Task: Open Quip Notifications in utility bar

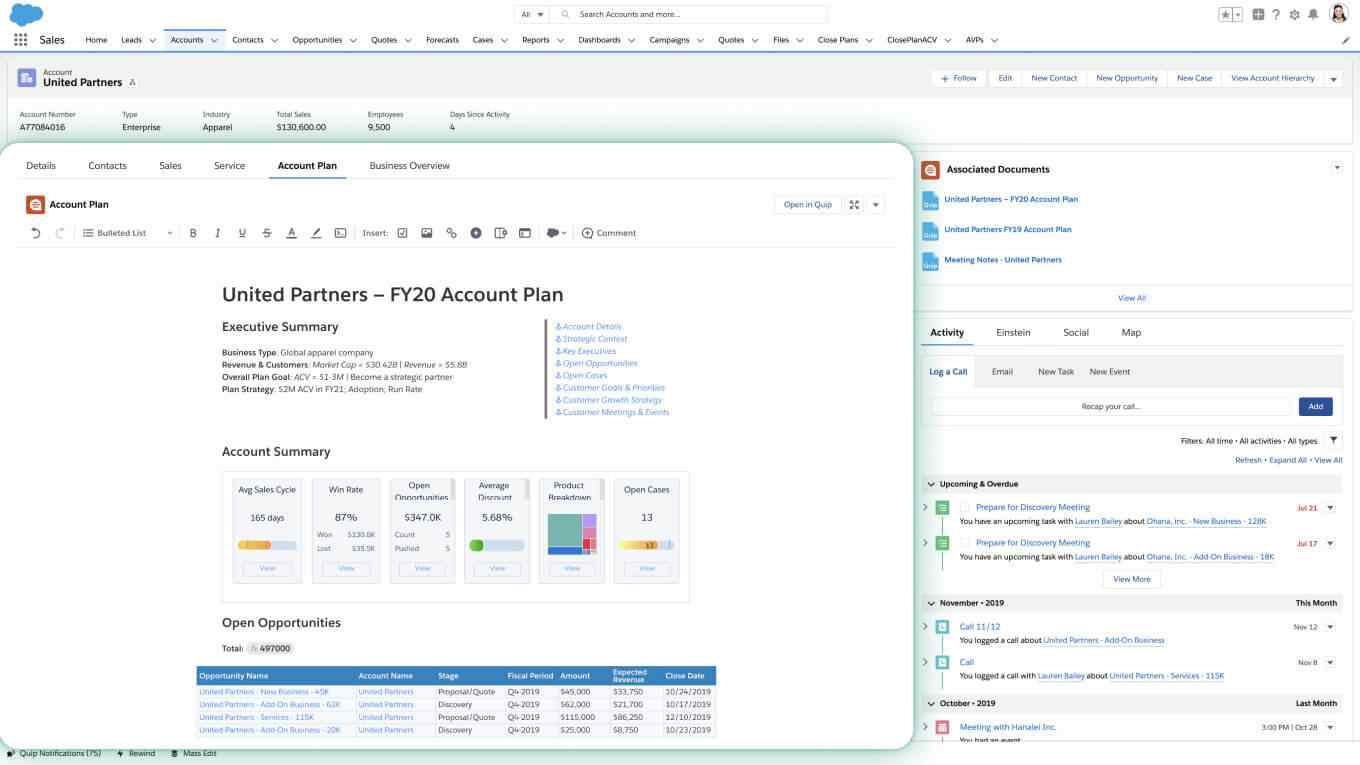Action: 54,753
